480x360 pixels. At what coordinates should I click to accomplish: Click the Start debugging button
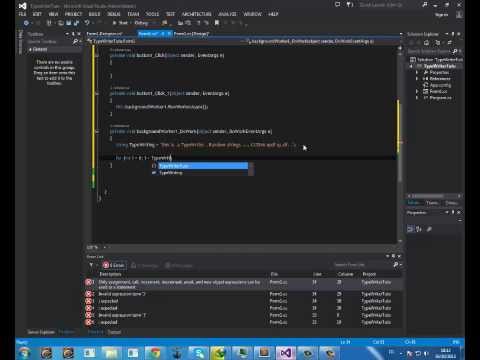(120, 23)
